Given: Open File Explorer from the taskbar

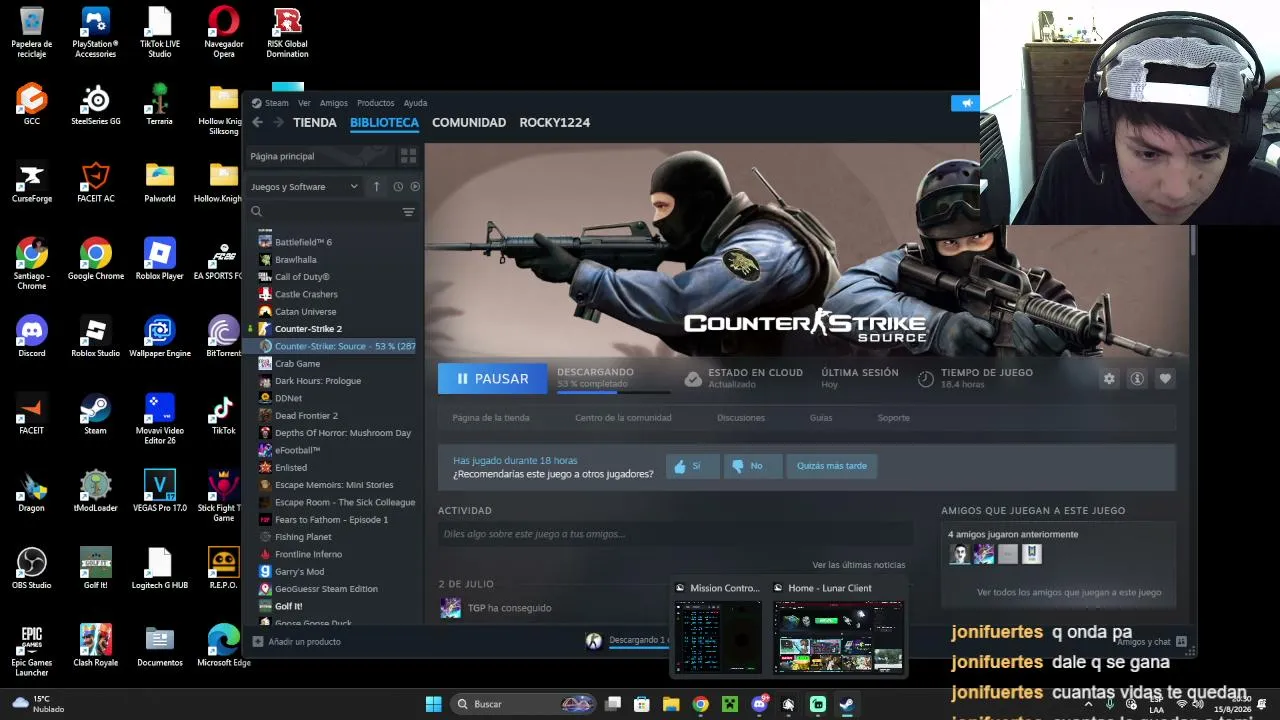Looking at the screenshot, I should 671,704.
